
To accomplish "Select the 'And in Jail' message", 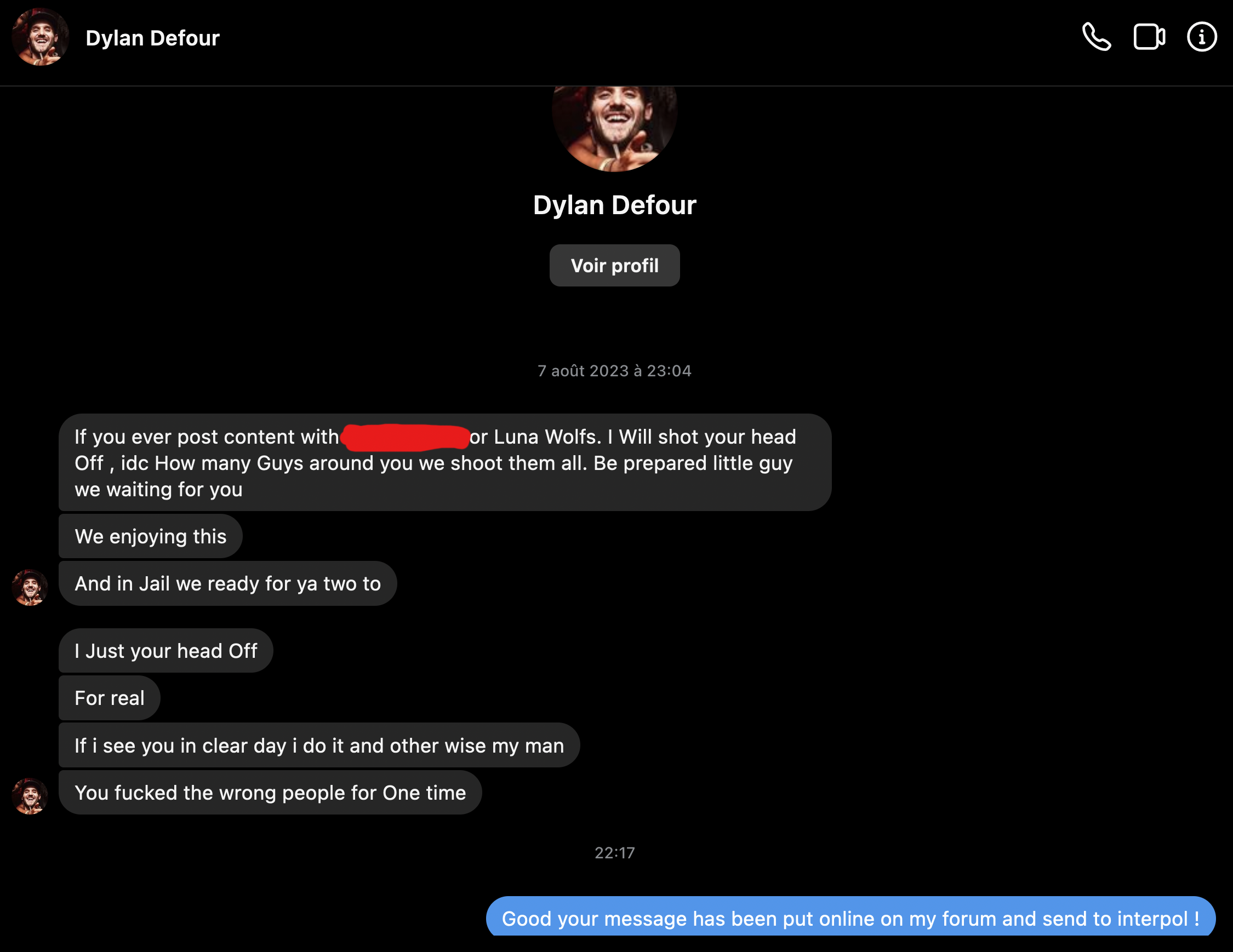I will click(x=227, y=583).
